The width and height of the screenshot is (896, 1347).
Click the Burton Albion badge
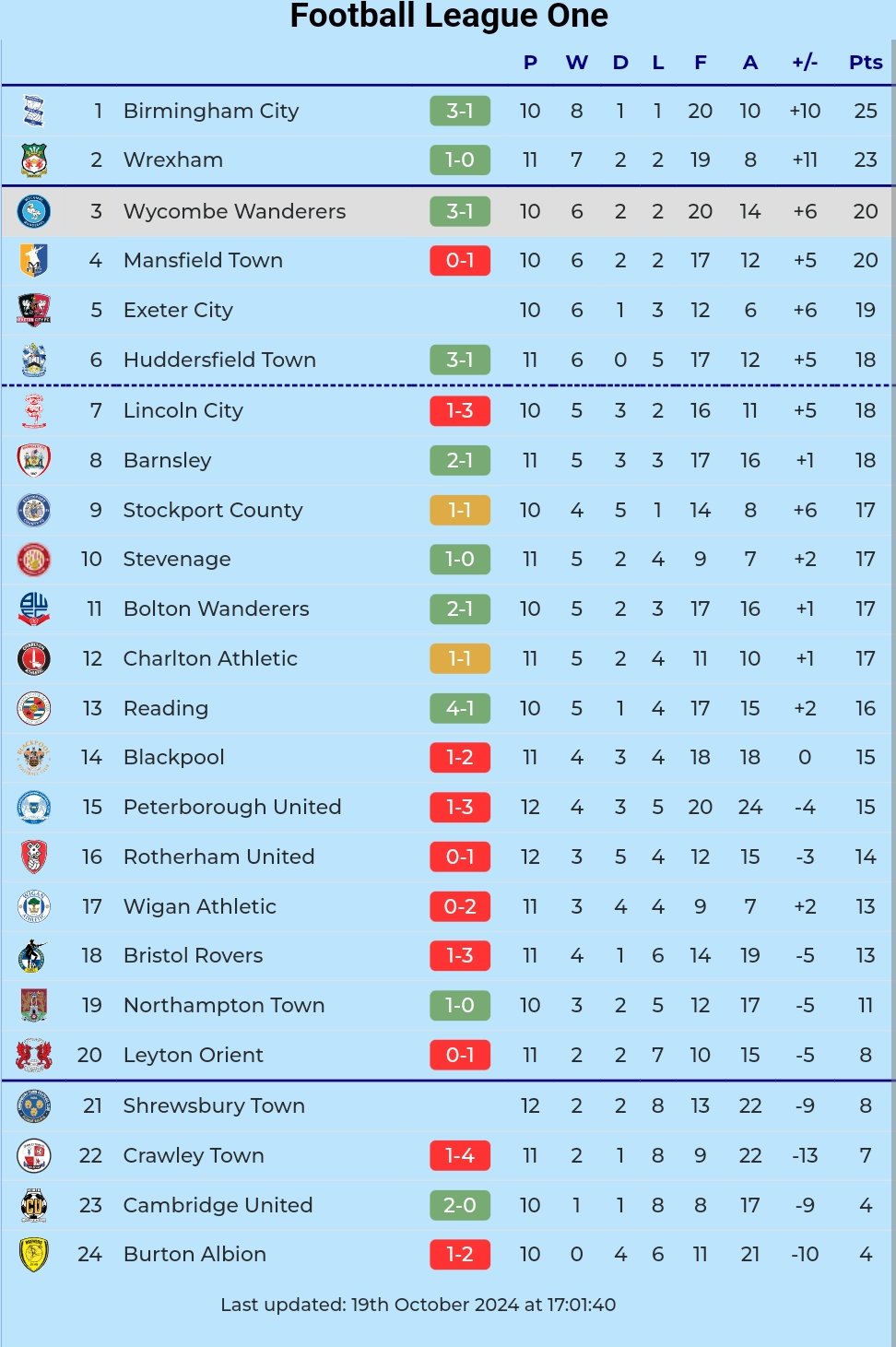[x=34, y=1255]
